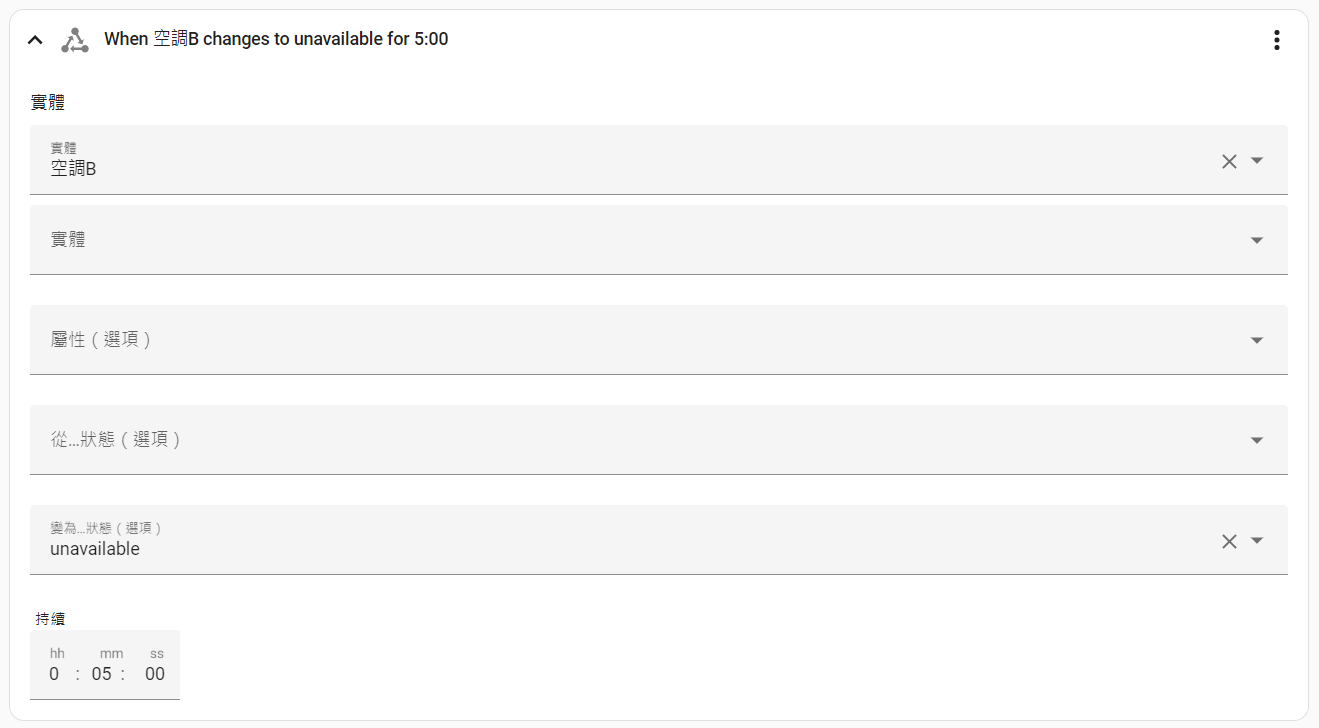Click the 持續 duration label

coord(50,619)
